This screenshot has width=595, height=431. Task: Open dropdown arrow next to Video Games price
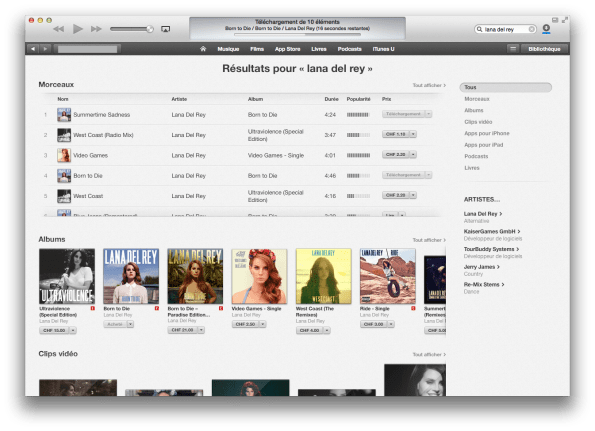click(x=413, y=155)
